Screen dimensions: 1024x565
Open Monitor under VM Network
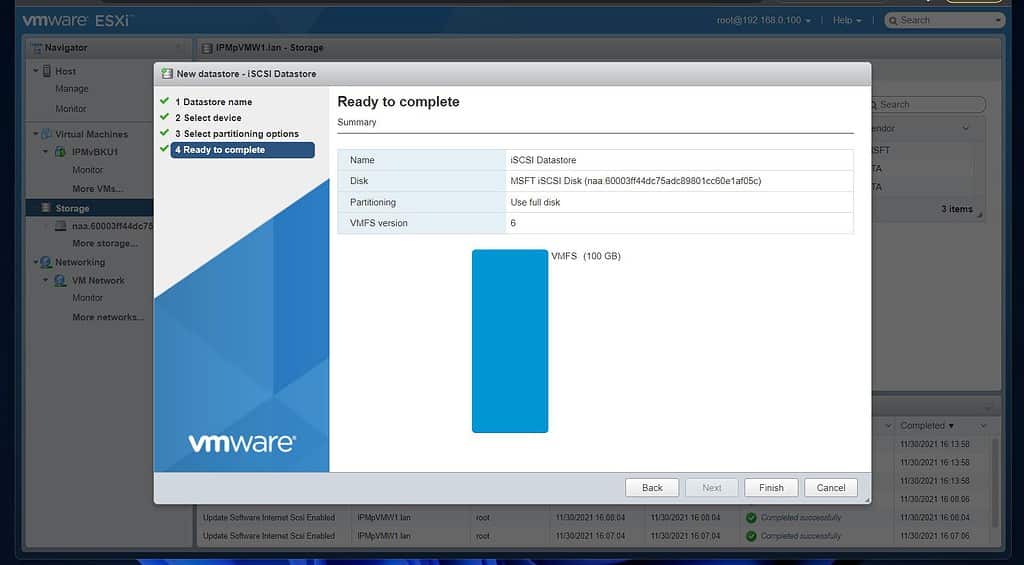88,297
